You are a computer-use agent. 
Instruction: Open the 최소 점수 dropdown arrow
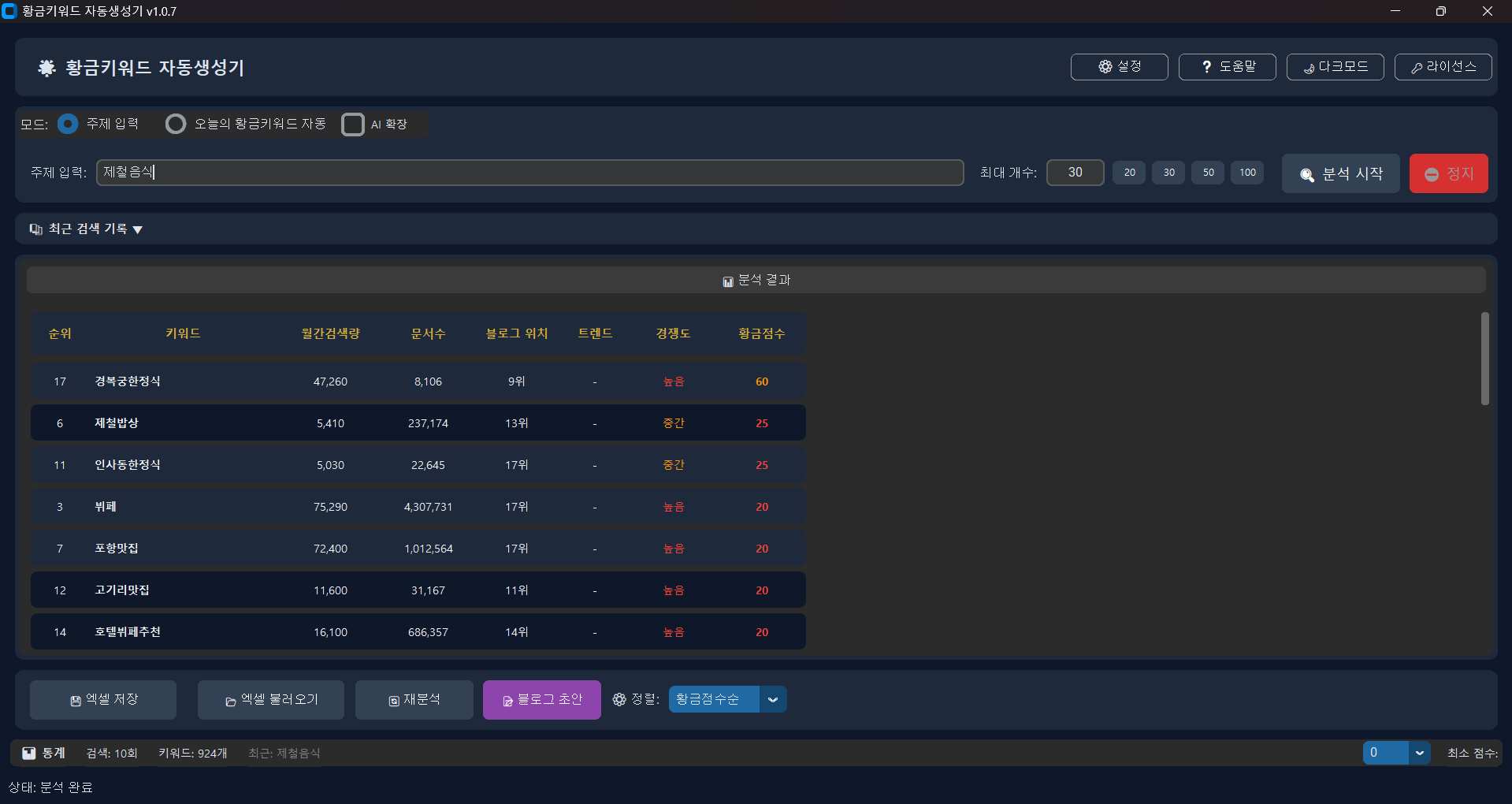click(x=1419, y=753)
